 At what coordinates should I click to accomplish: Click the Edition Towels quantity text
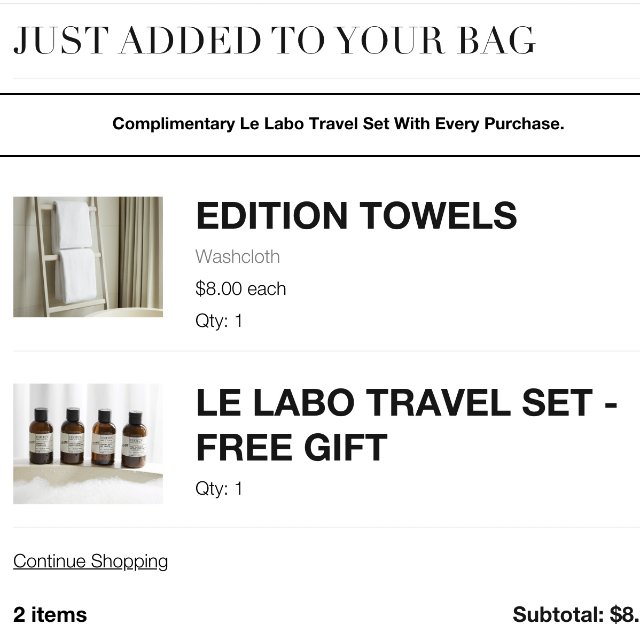click(219, 321)
